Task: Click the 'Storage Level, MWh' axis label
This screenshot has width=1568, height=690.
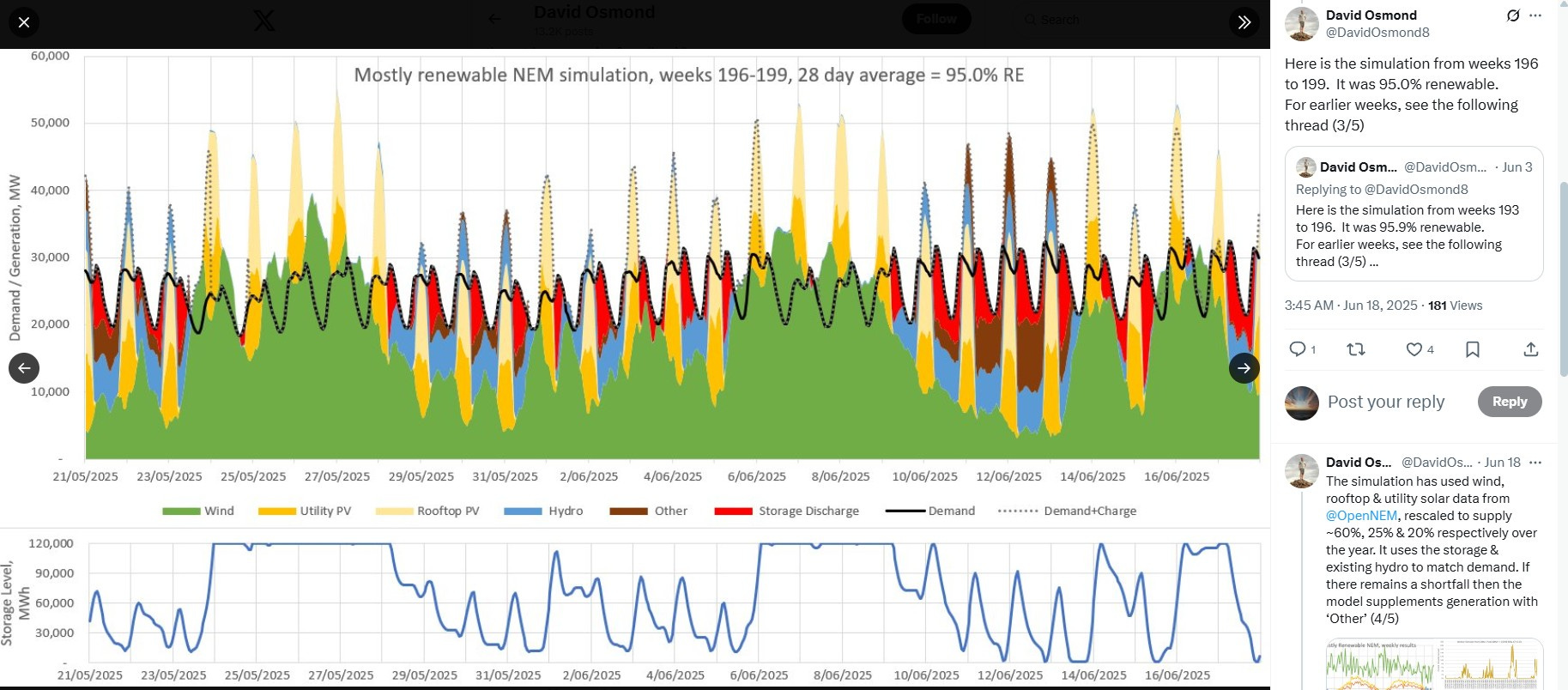Action: 15,603
